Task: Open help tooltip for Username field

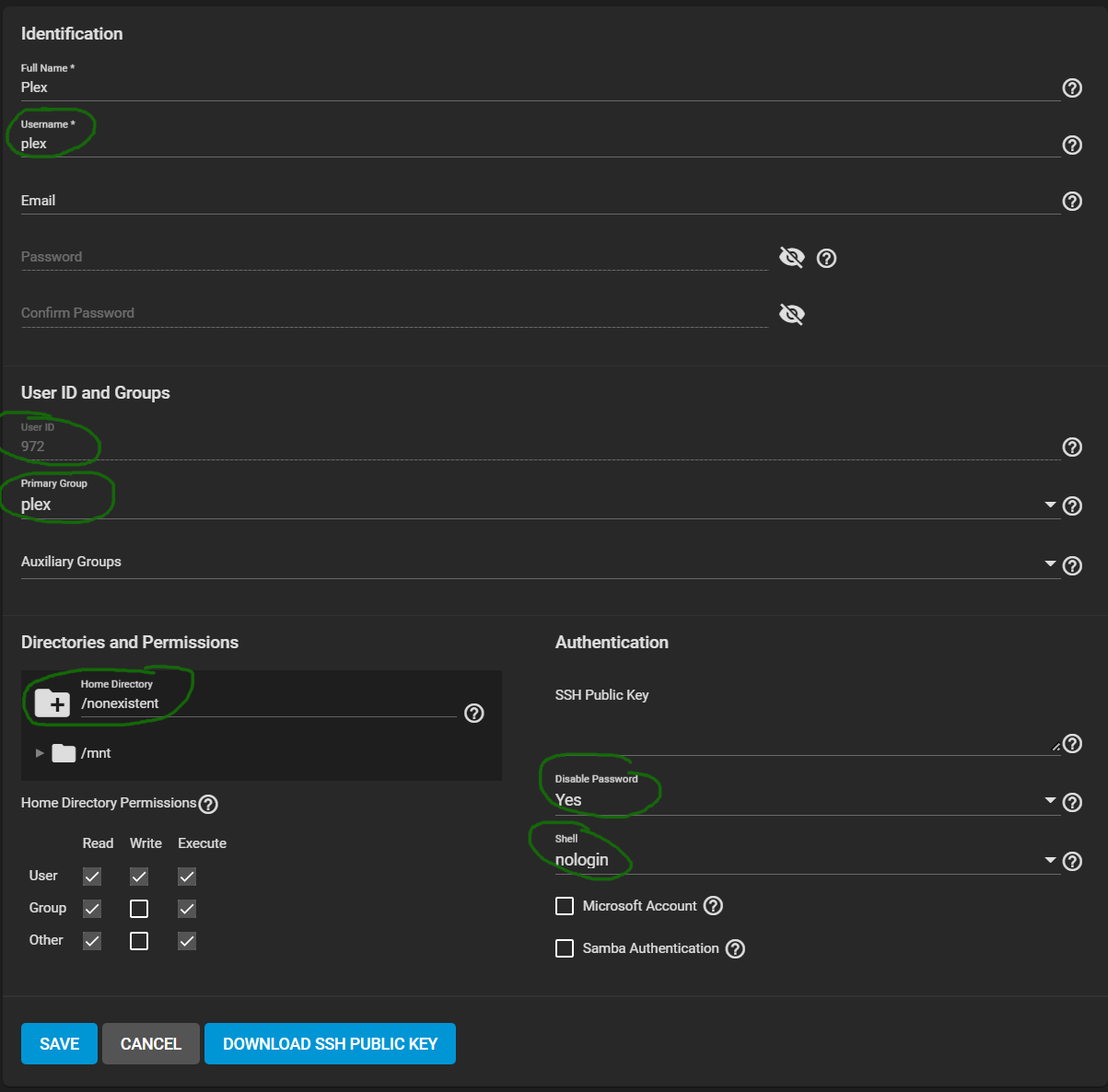Action: tap(1072, 145)
